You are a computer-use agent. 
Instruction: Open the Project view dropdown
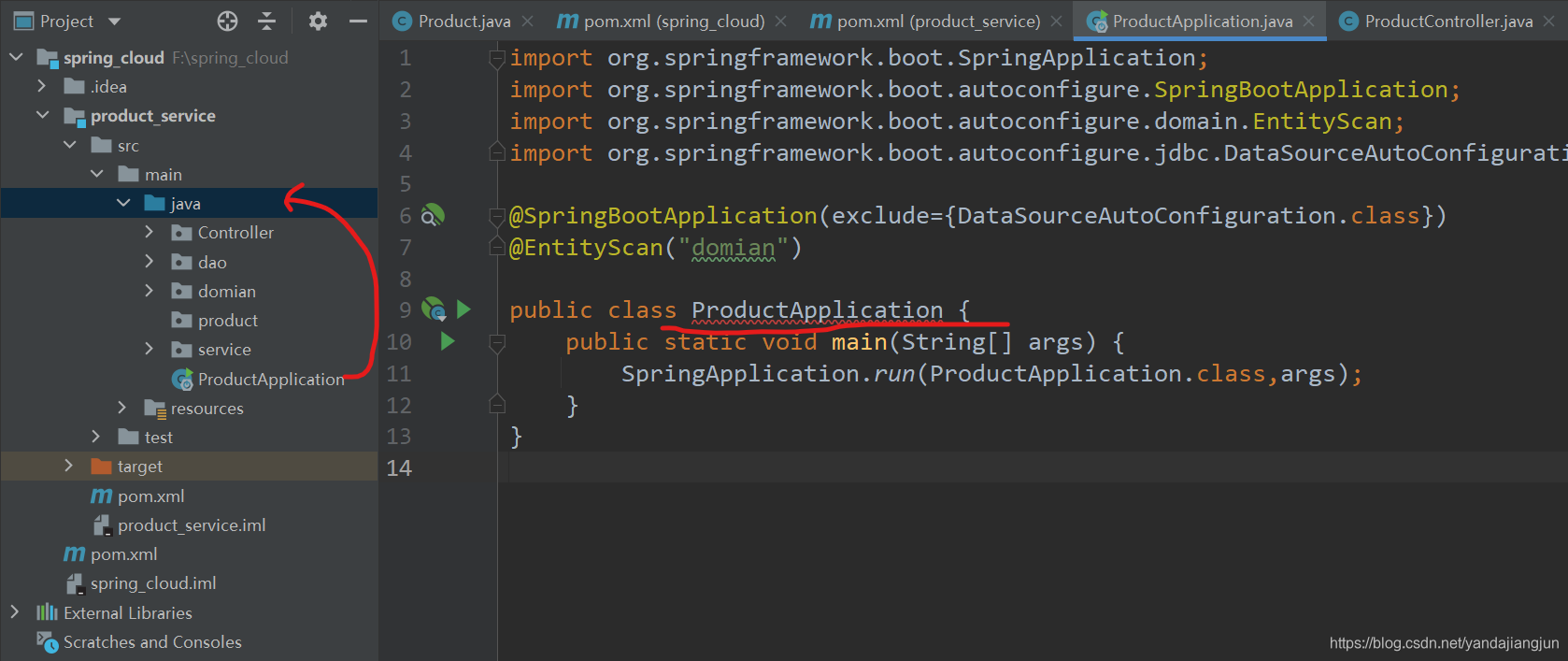click(115, 21)
